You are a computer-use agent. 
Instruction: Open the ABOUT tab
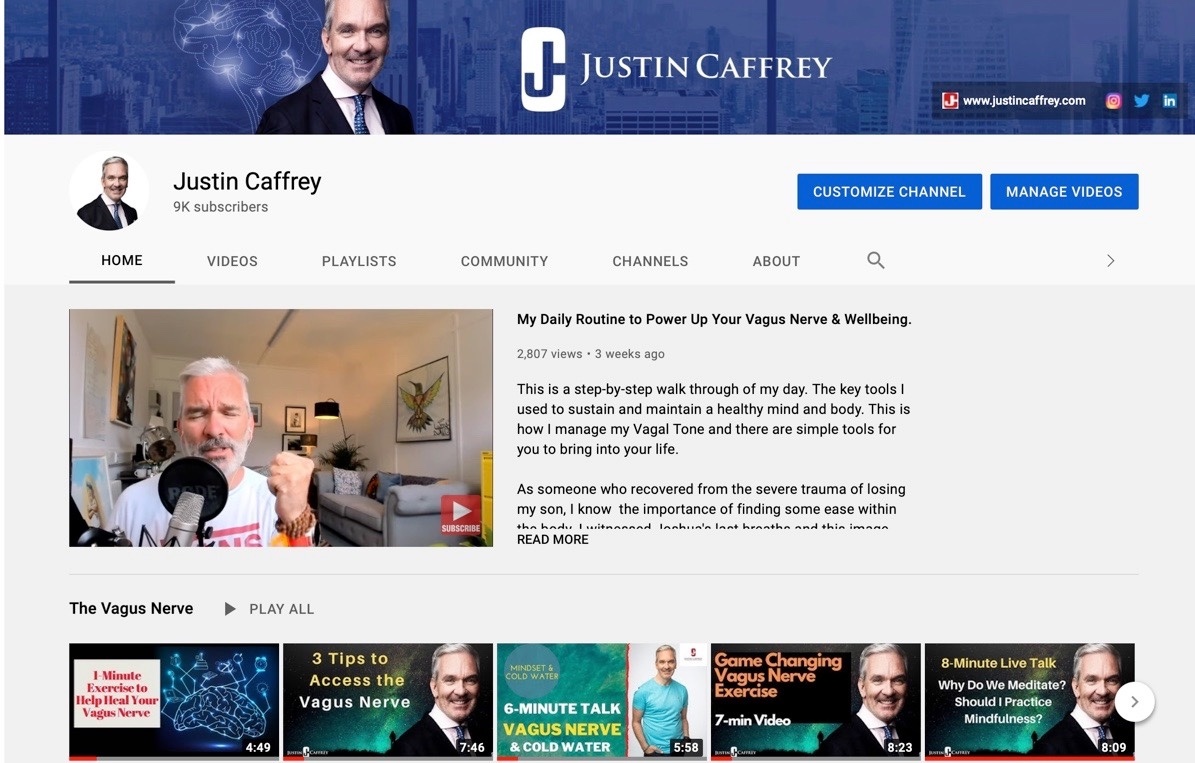click(776, 261)
